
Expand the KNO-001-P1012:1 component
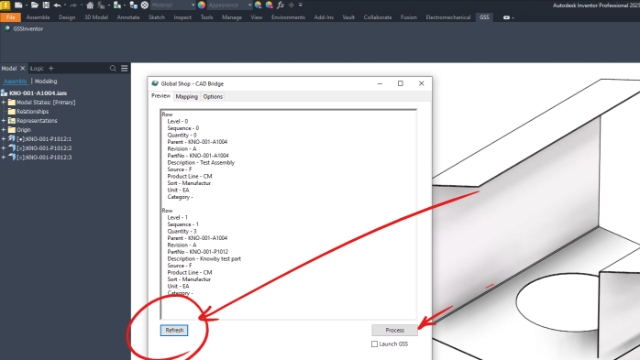coord(4,139)
